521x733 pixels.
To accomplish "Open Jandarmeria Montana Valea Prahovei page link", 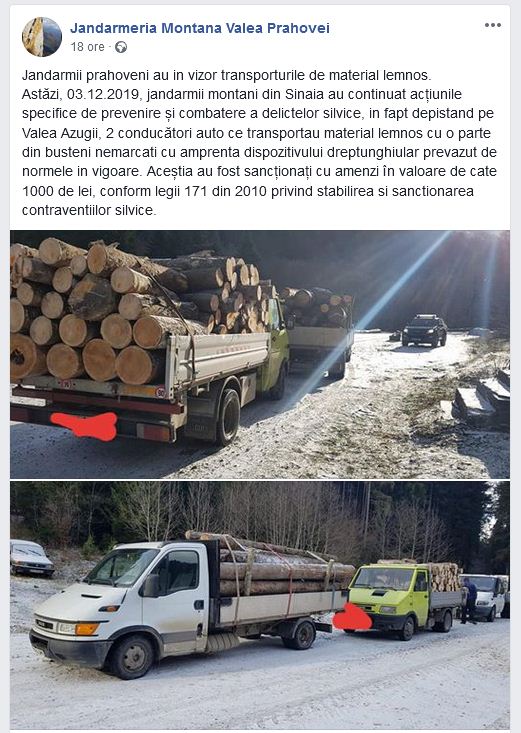I will [x=200, y=28].
